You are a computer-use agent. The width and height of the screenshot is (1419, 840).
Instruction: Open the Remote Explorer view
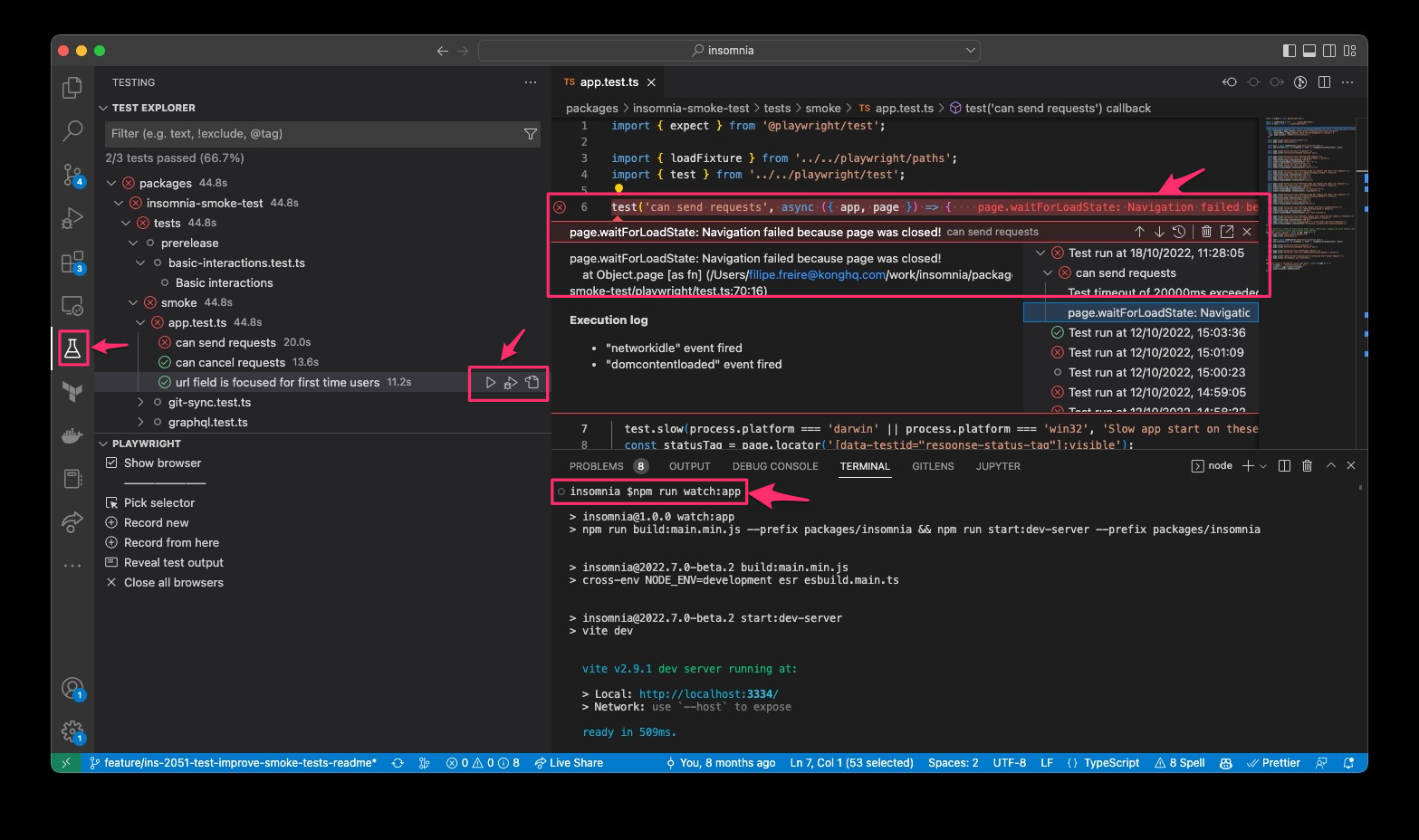[72, 306]
